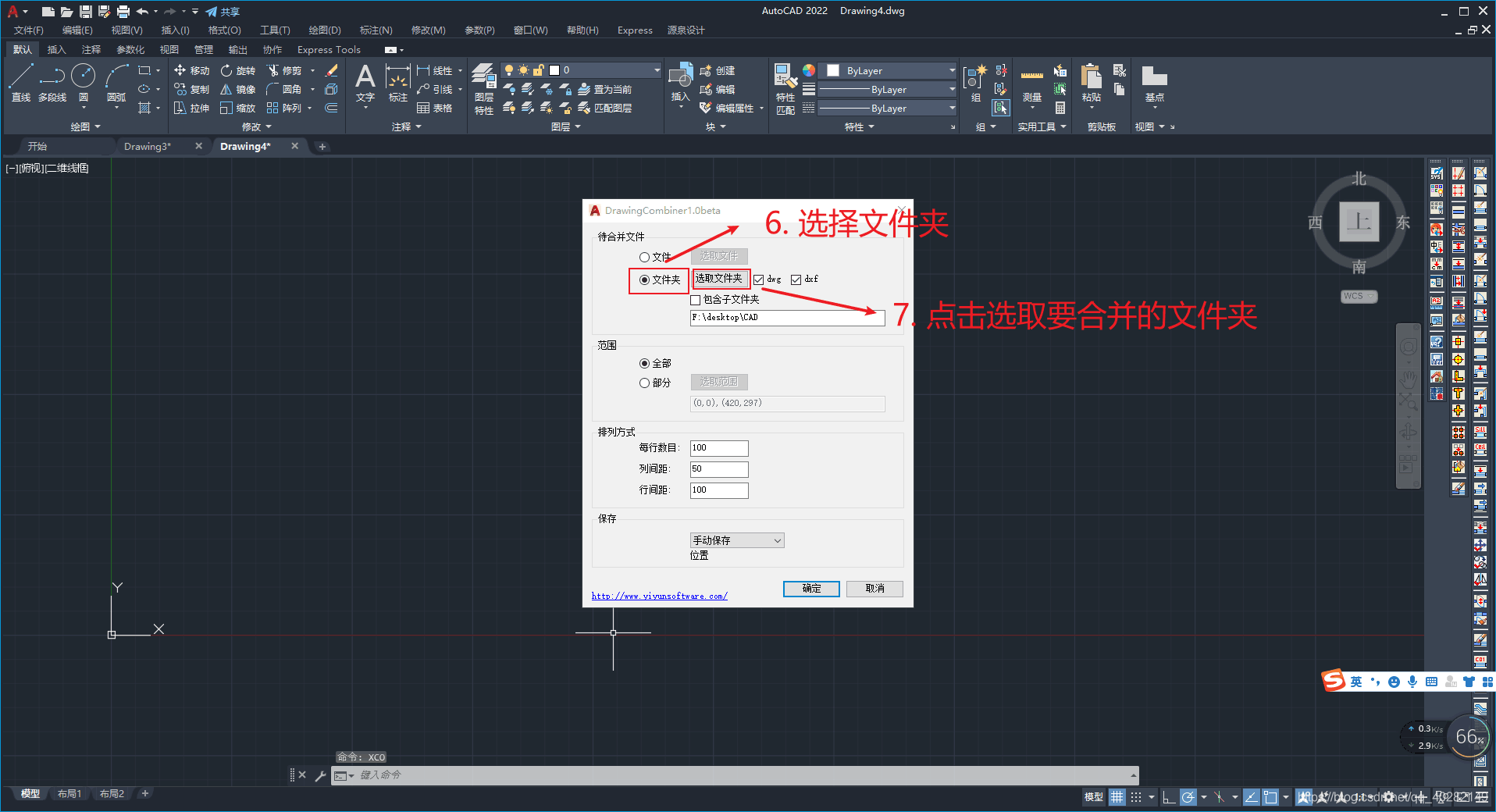This screenshot has height=812, width=1496.
Task: Activate the Rotate (旋转) command
Action: coord(238,70)
